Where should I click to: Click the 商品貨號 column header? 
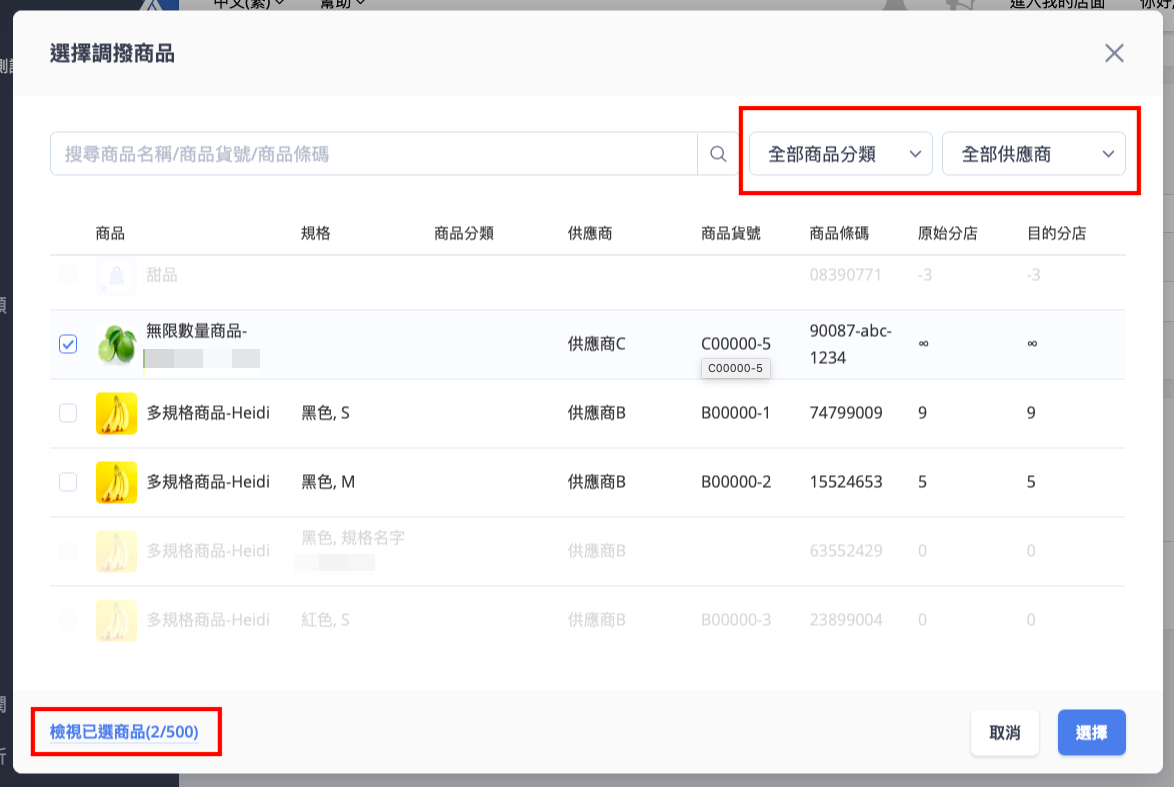pyautogui.click(x=731, y=234)
